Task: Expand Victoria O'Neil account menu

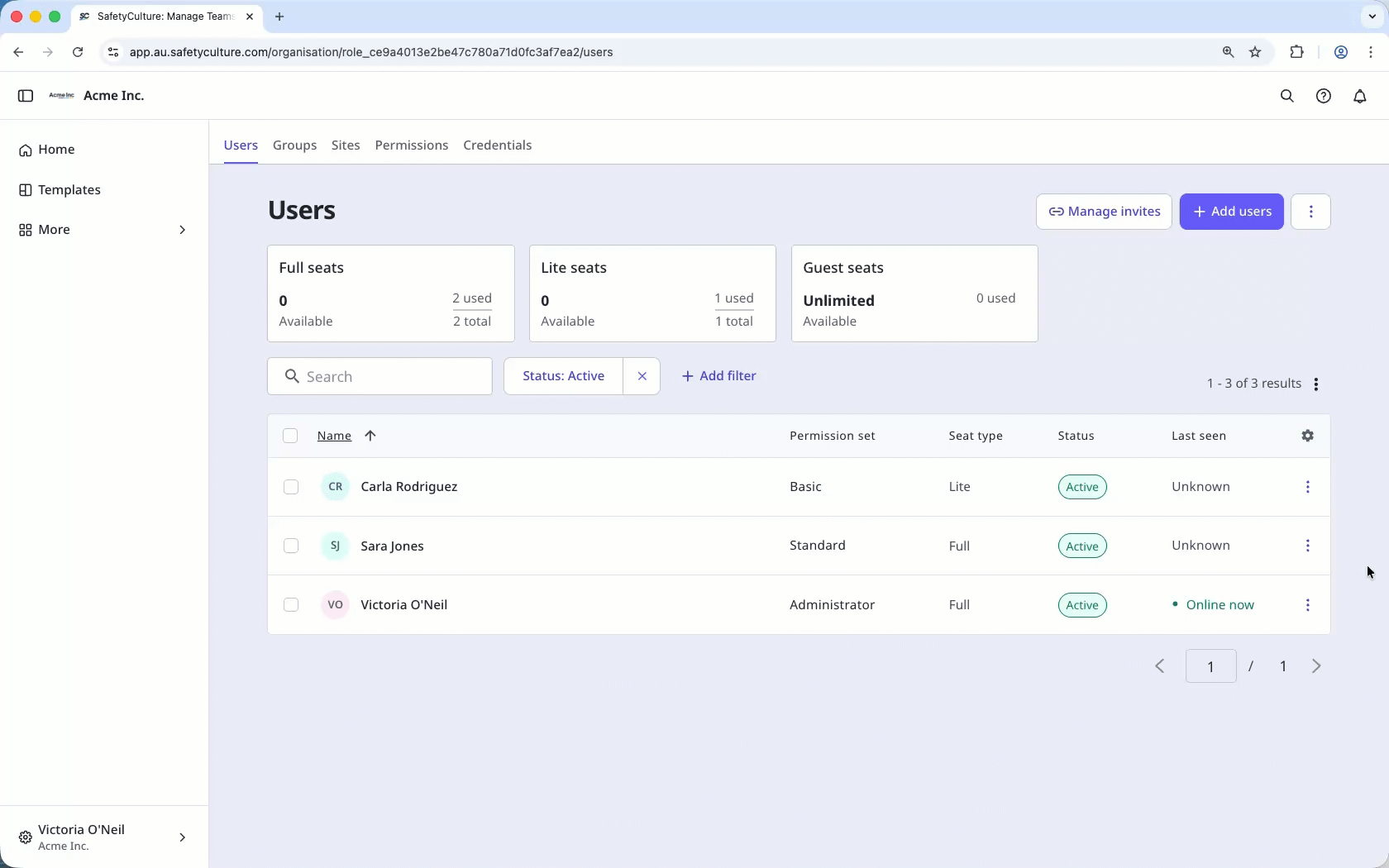Action: pyautogui.click(x=103, y=837)
